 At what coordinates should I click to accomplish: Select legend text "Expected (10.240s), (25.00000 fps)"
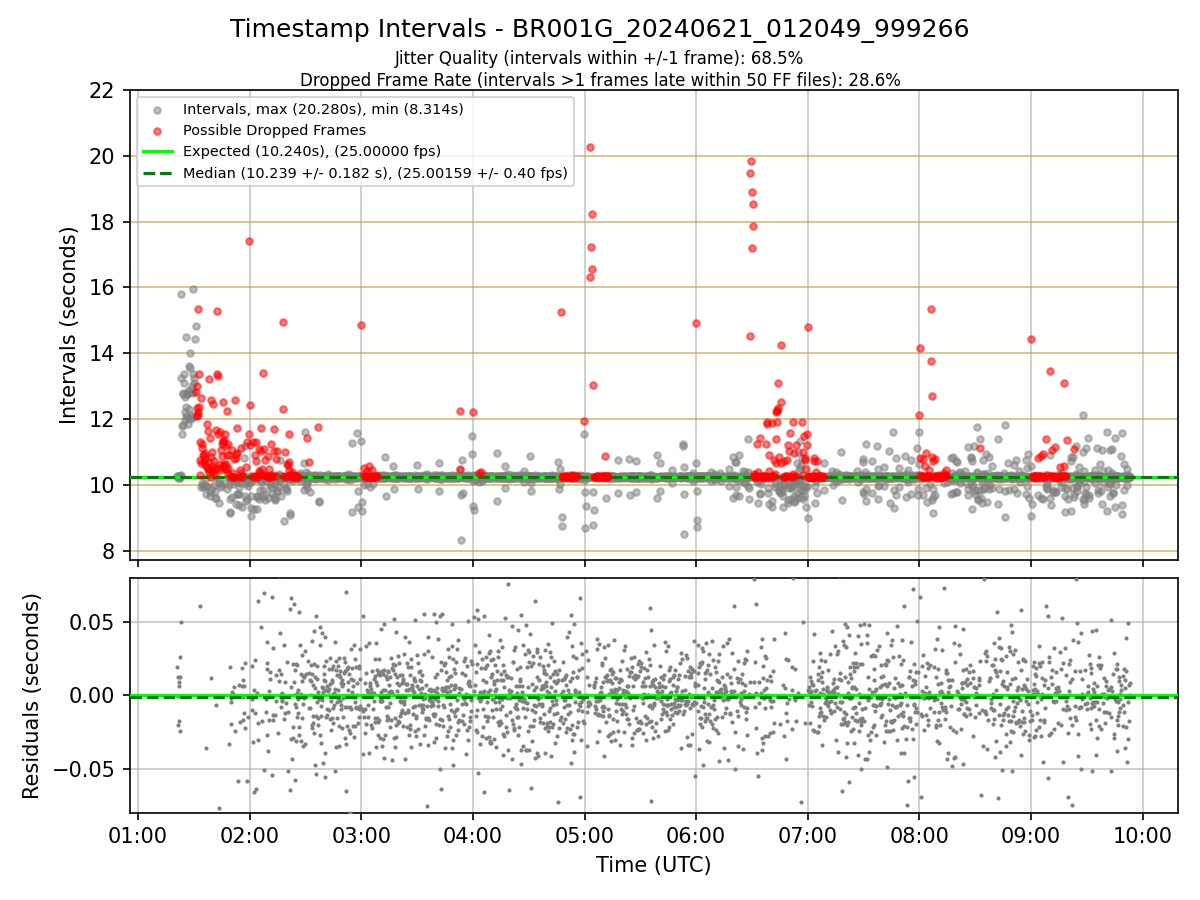312,151
